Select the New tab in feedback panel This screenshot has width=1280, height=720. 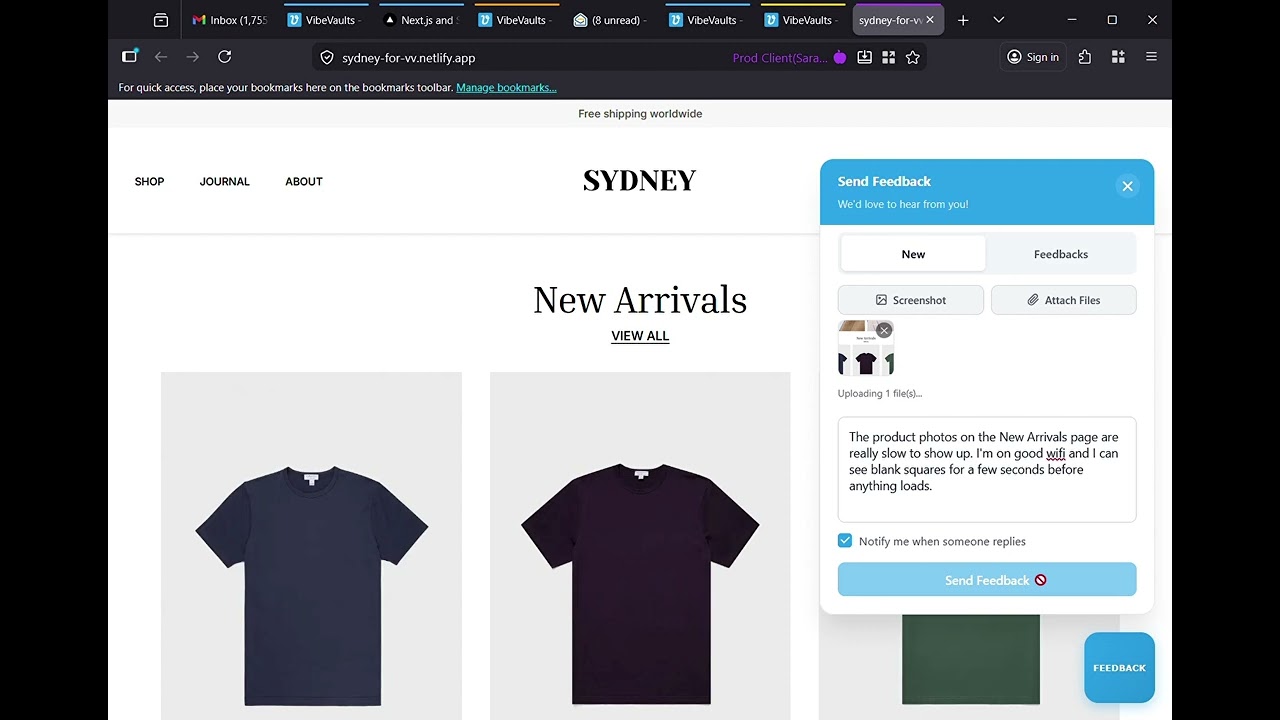(x=913, y=254)
